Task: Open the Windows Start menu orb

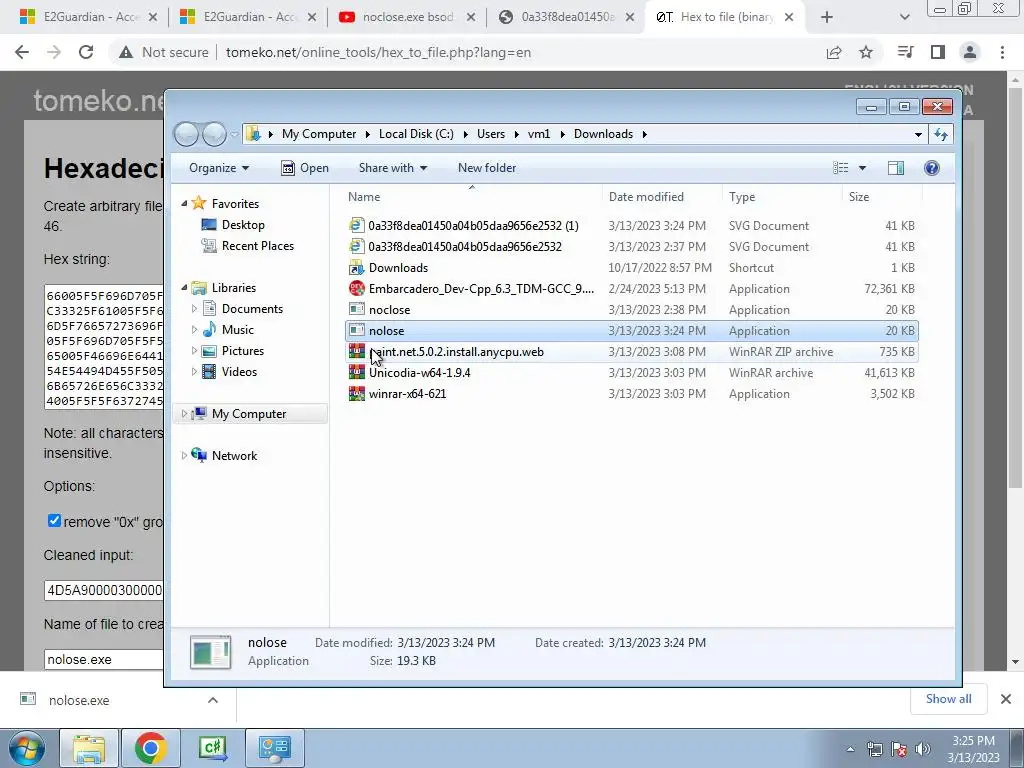Action: pos(27,748)
